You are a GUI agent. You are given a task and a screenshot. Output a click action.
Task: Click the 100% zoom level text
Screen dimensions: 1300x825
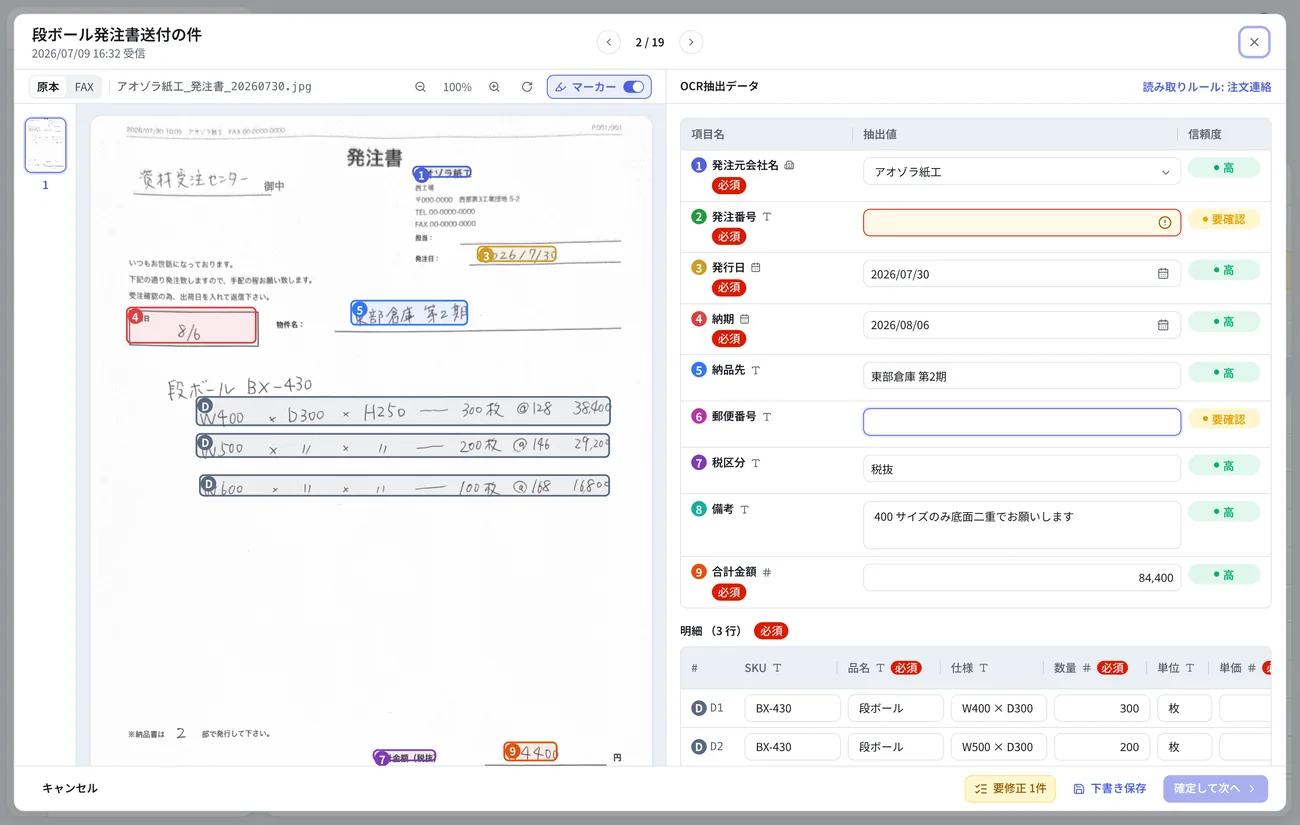[457, 88]
